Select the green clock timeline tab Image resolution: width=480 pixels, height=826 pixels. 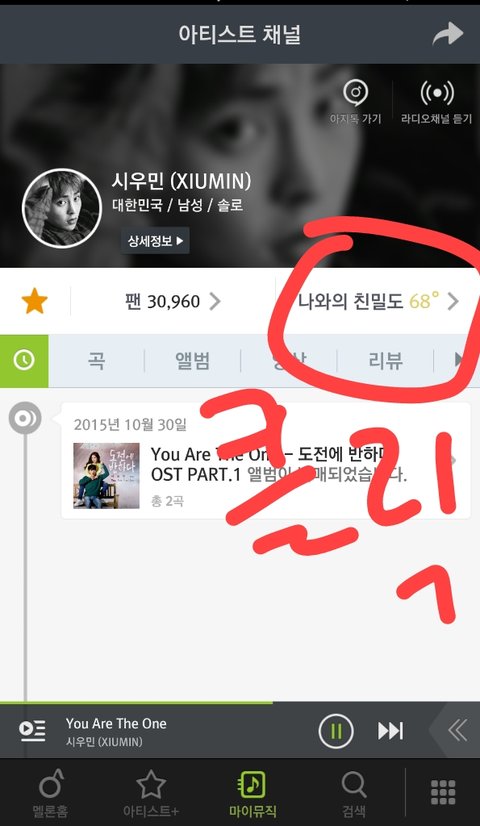pos(24,360)
